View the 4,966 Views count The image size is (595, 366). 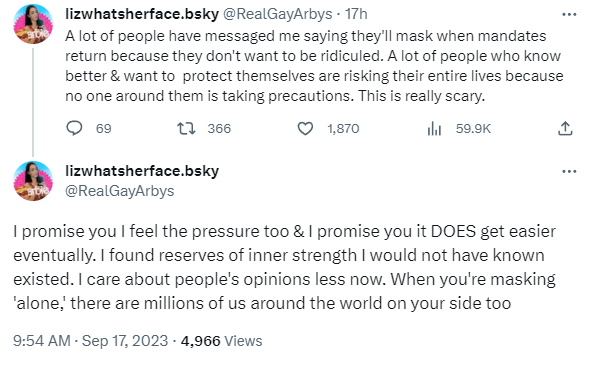click(221, 341)
